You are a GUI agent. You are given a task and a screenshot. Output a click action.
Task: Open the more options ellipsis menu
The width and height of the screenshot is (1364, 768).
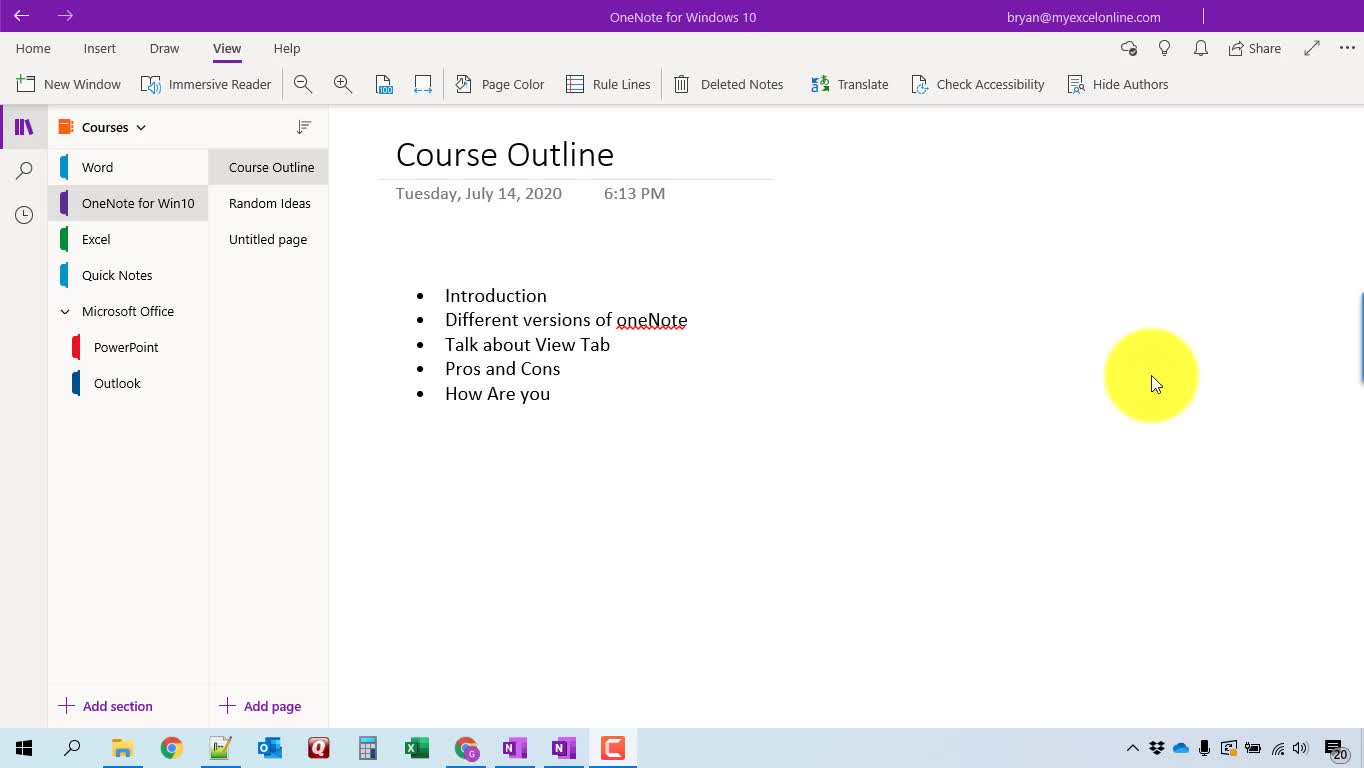click(x=1346, y=48)
